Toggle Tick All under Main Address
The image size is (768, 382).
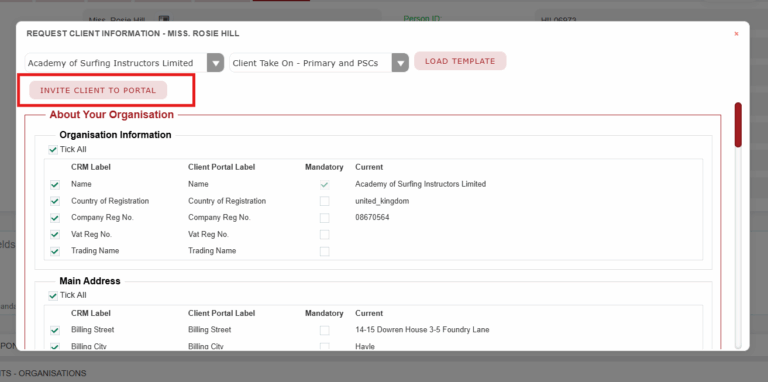pos(53,295)
